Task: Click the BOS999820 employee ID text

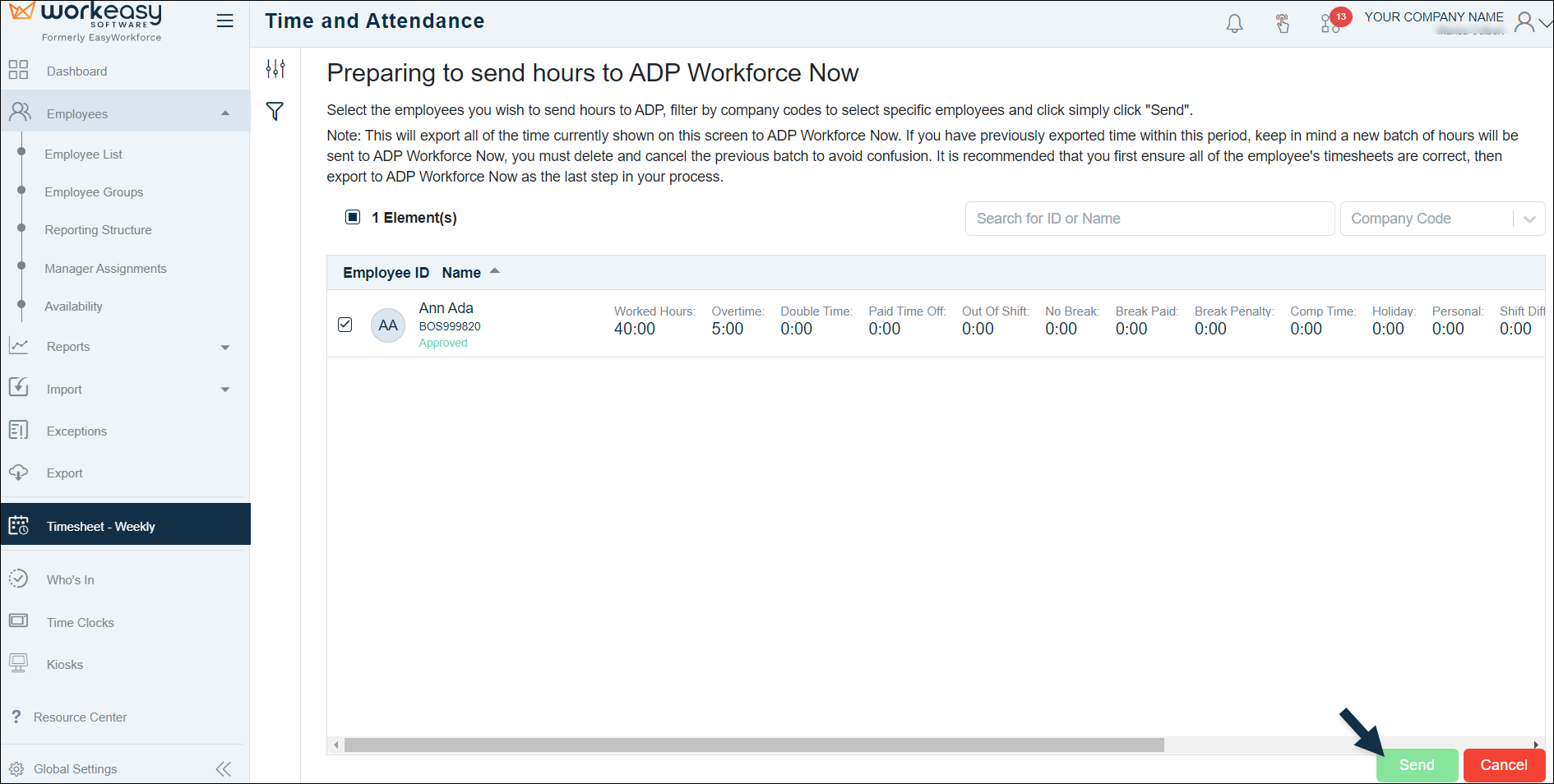Action: coord(450,326)
